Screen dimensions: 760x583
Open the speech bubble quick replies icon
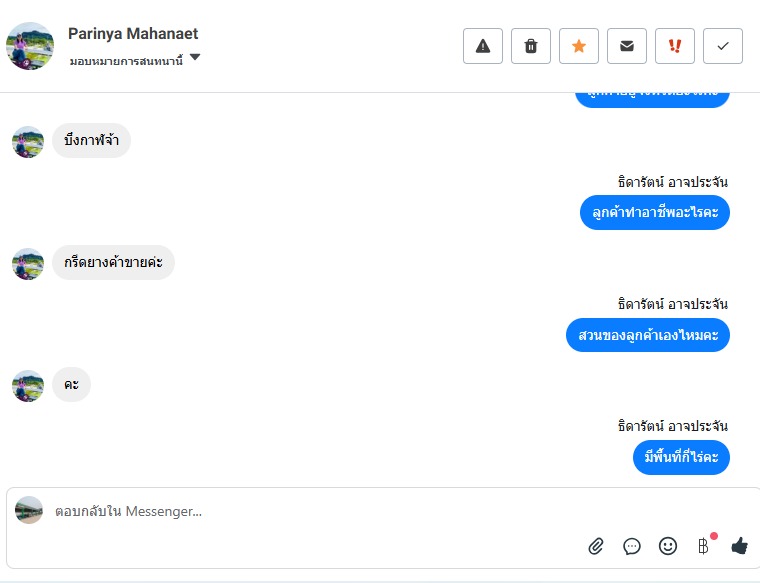point(632,546)
